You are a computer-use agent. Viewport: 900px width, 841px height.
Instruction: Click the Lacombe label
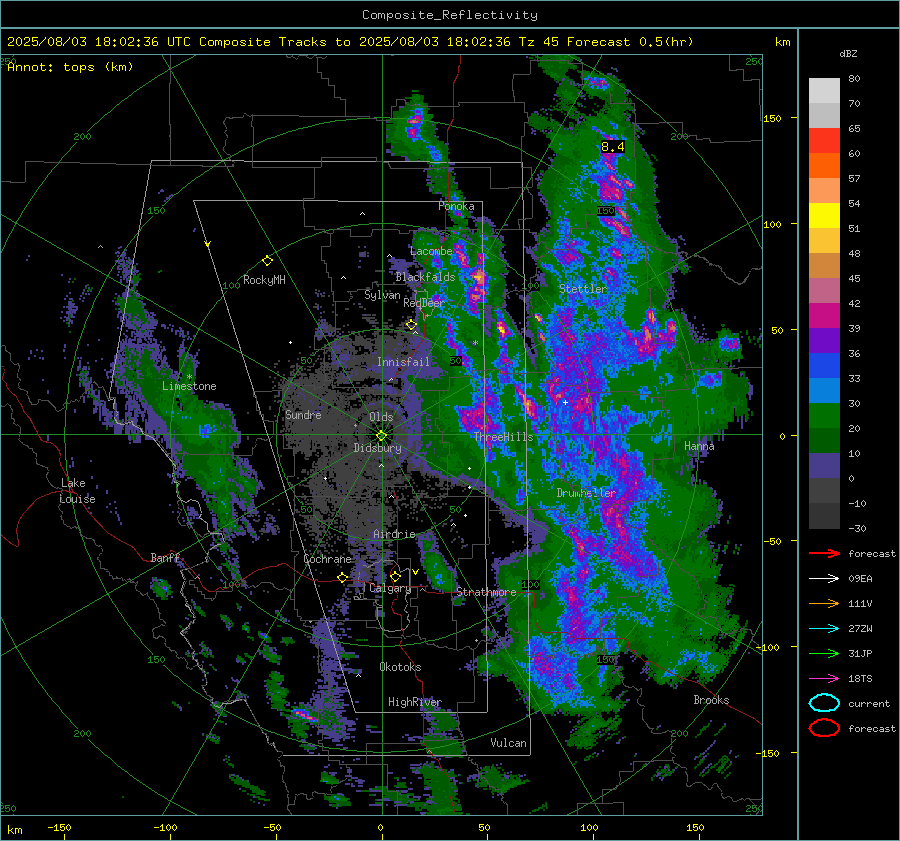coord(431,251)
